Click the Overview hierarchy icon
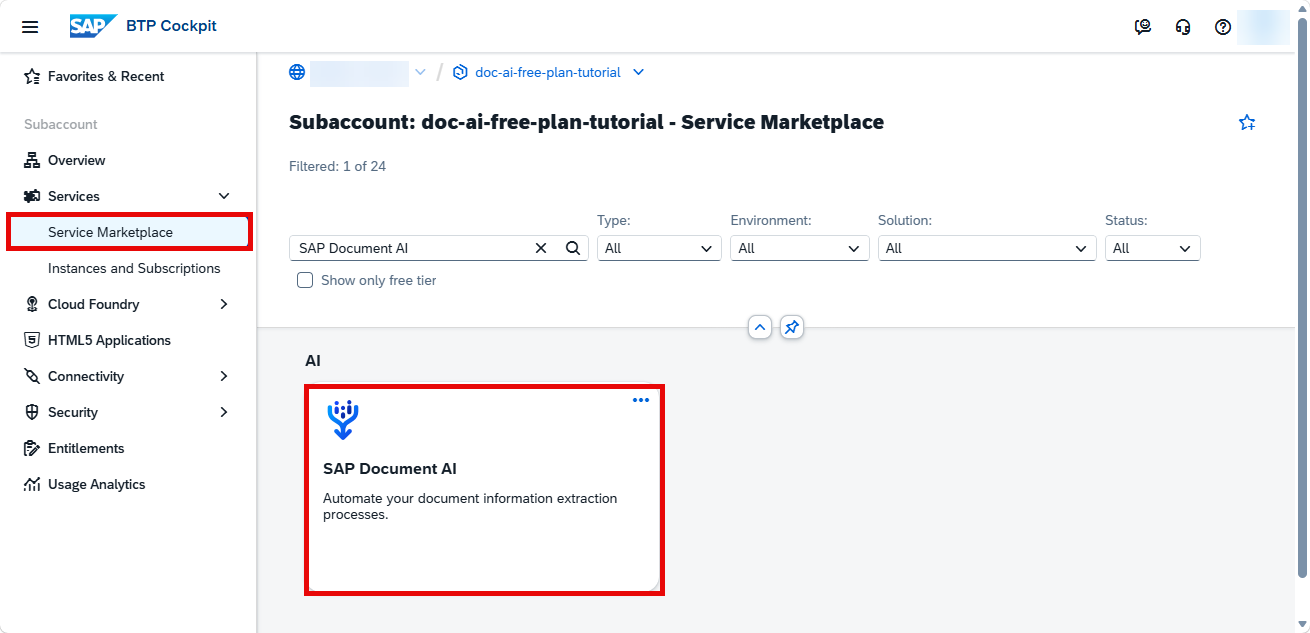This screenshot has height=633, width=1310. point(32,160)
